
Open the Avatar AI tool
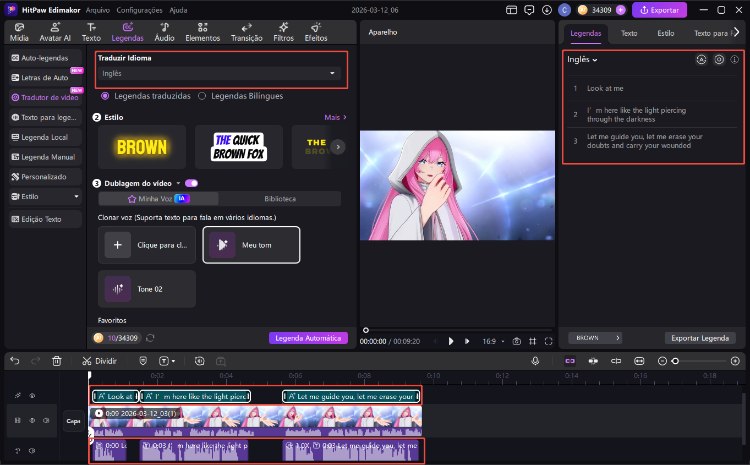[55, 32]
